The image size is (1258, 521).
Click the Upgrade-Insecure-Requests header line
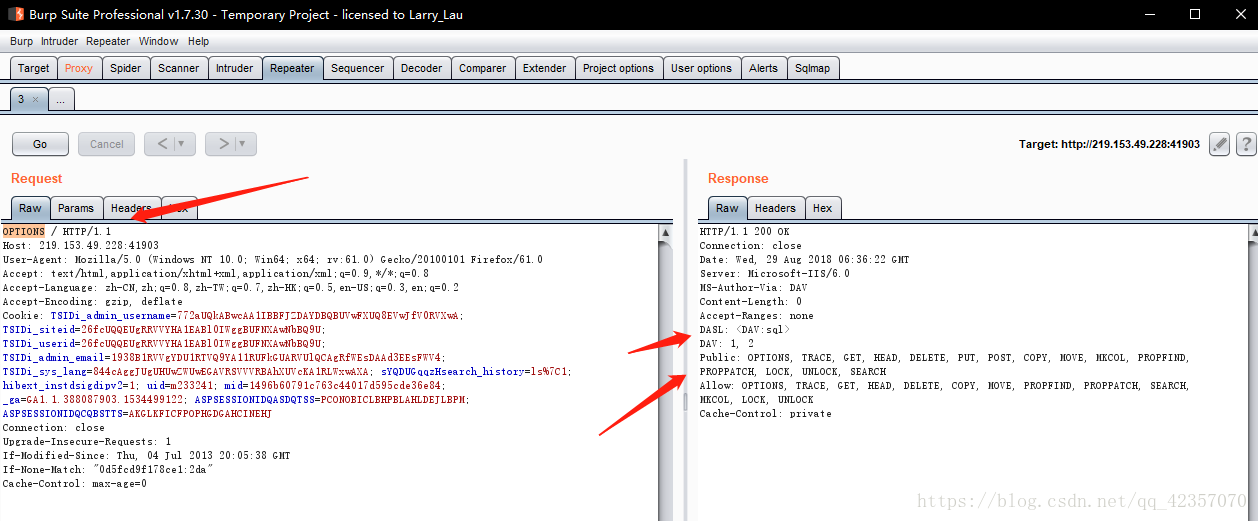86,441
